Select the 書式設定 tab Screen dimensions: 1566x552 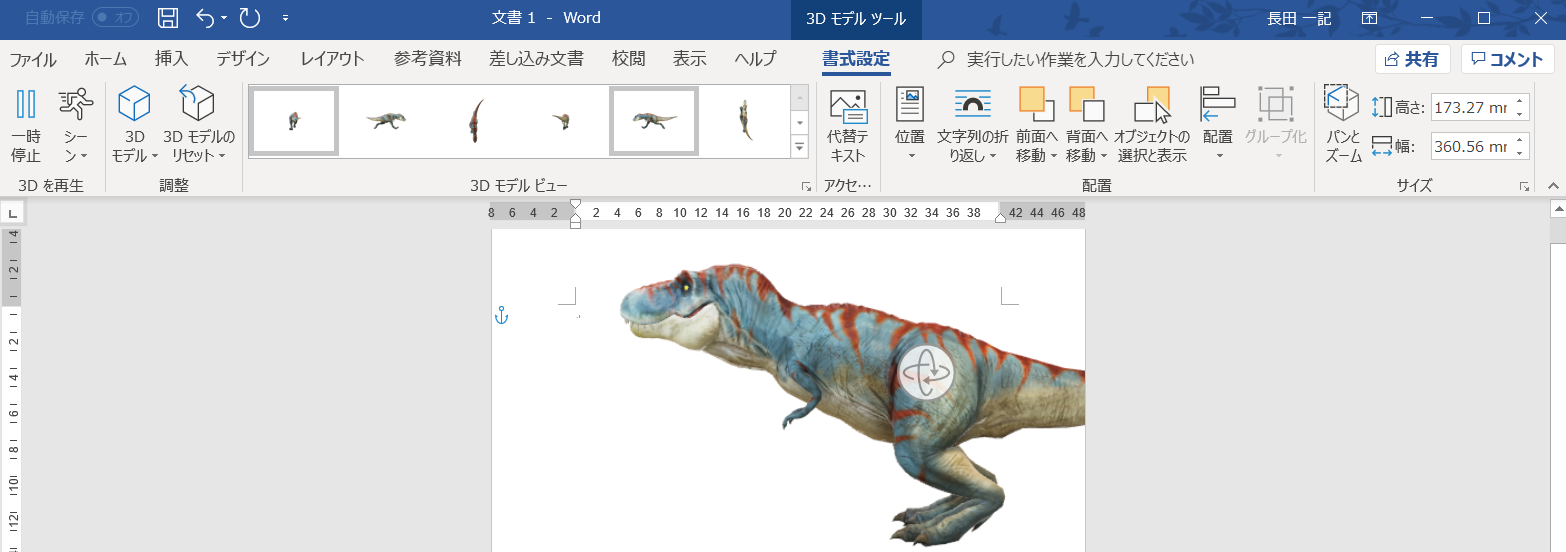click(x=856, y=59)
